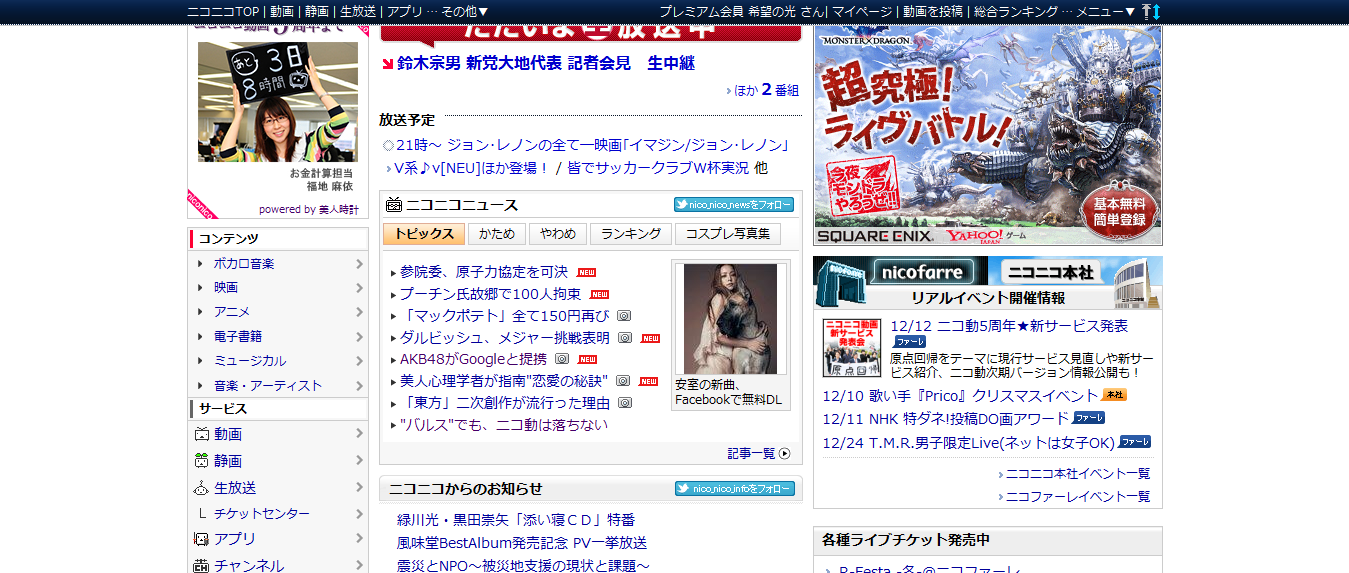
Task: Open "バルス"でも、ニコ動は落ちない headline
Action: [503, 425]
